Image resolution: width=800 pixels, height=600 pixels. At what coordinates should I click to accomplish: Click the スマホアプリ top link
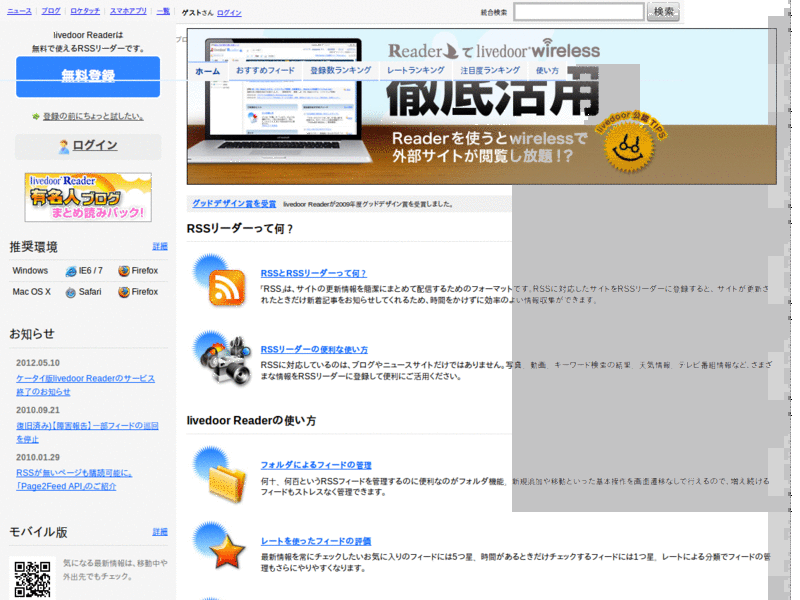tap(129, 11)
